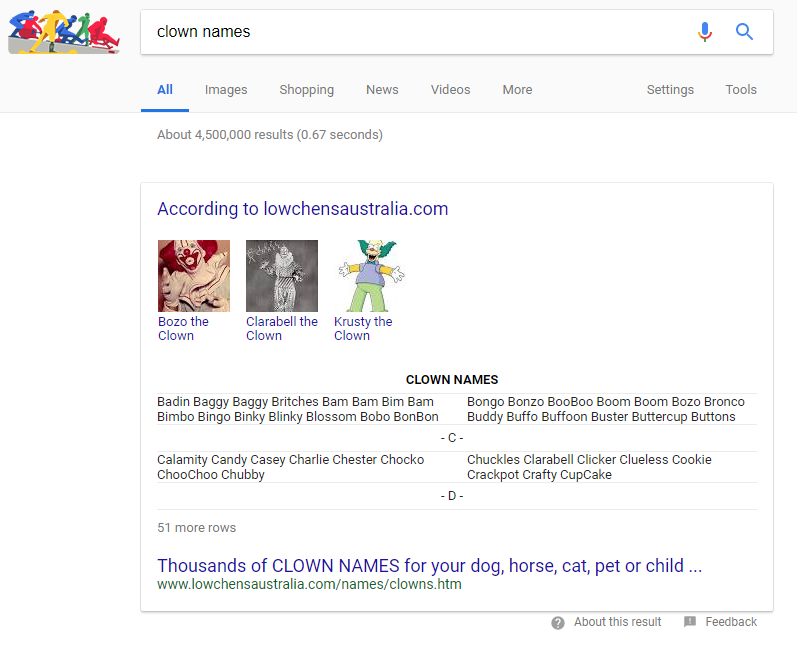Open the search Tools options
This screenshot has height=646, width=797.
741,90
